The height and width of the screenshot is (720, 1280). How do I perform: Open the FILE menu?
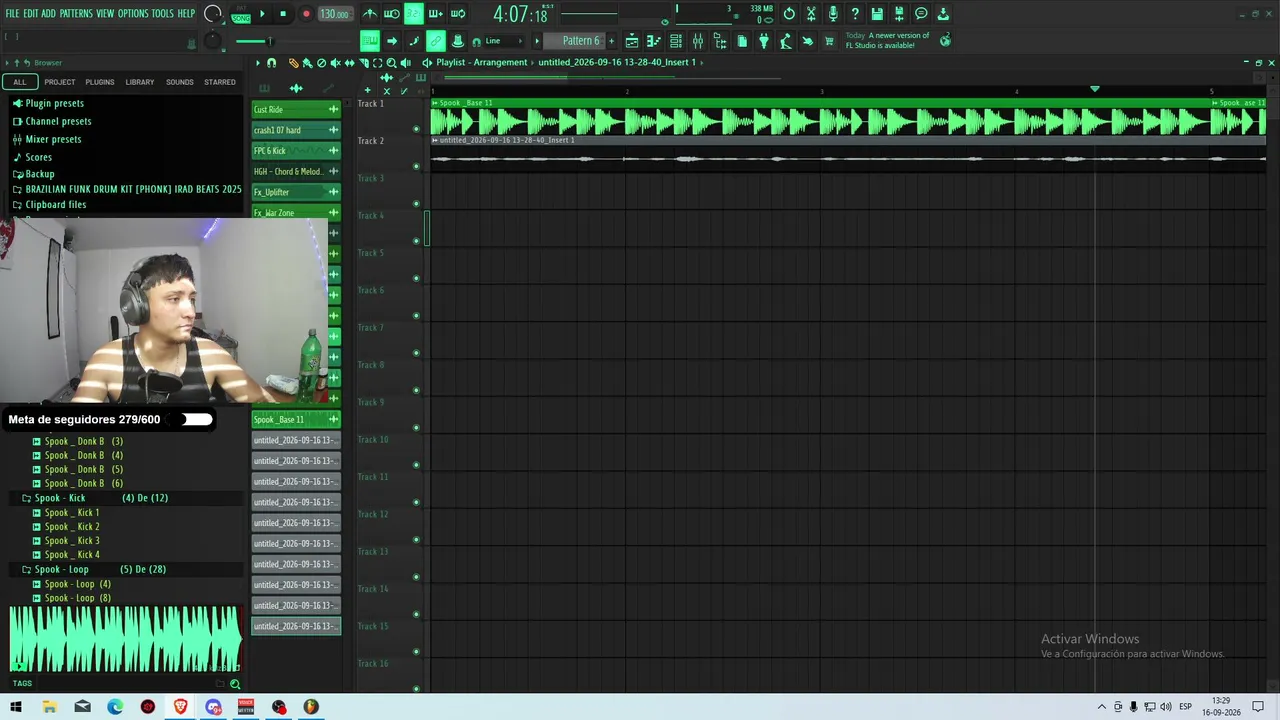pos(12,14)
